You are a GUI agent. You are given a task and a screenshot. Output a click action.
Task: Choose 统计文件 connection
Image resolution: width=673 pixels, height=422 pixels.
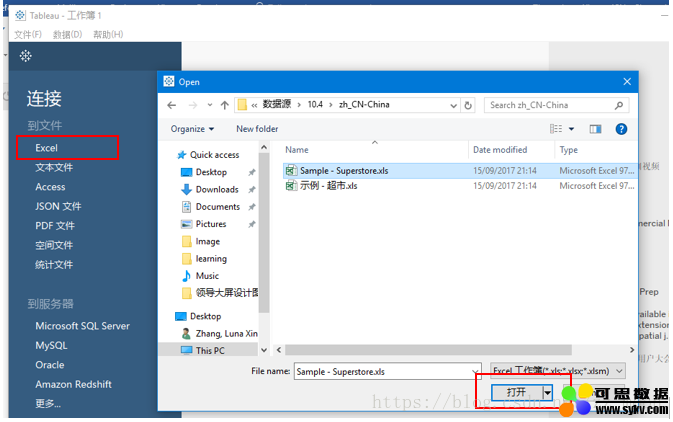point(54,264)
